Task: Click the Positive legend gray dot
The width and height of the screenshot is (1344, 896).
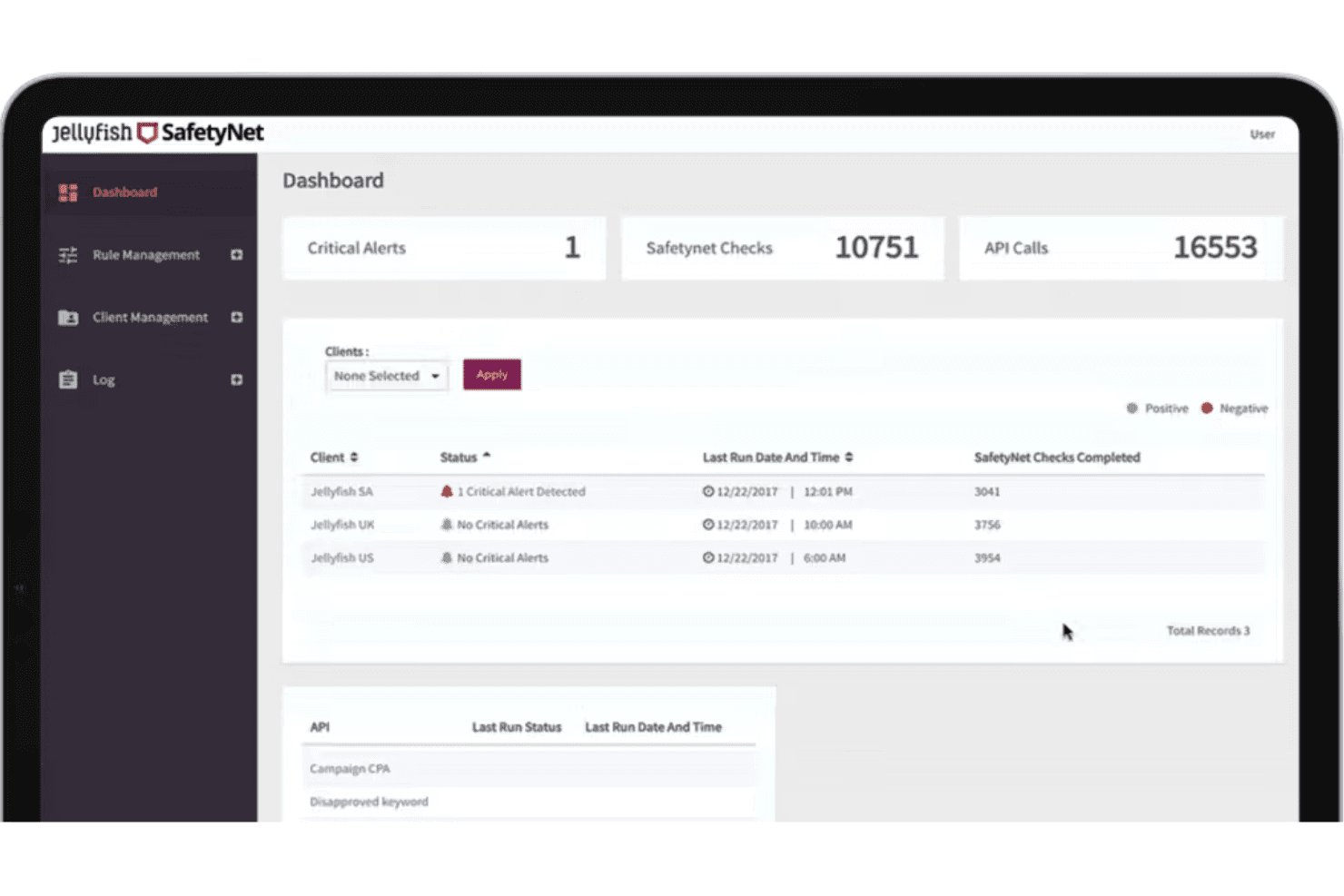Action: [x=1132, y=409]
